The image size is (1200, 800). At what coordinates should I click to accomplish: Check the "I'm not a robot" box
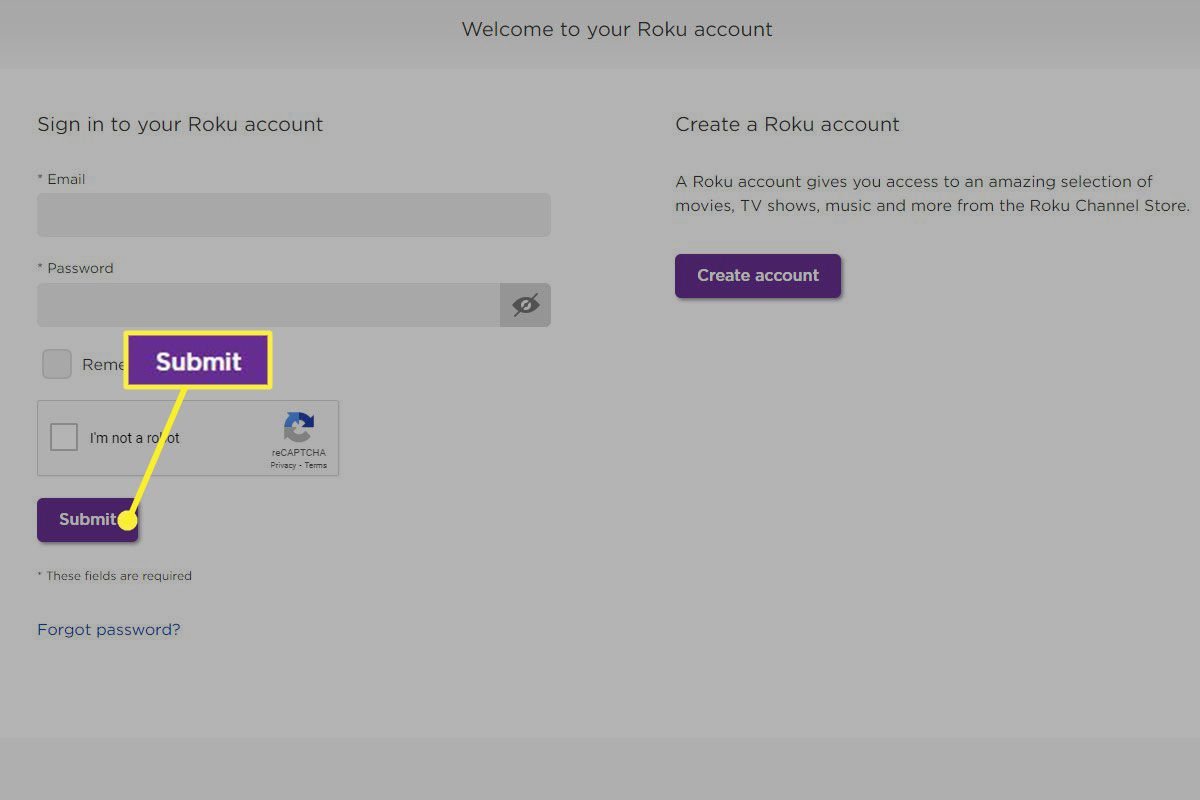[63, 437]
